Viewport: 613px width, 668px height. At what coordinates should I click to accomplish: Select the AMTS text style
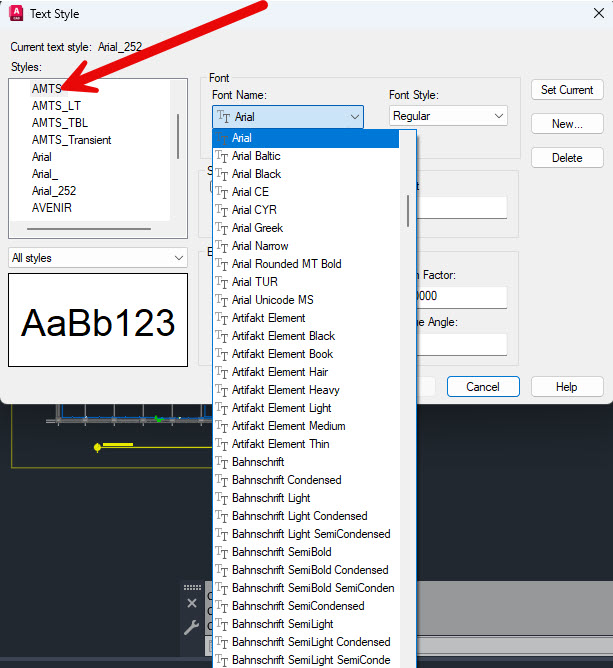47,89
